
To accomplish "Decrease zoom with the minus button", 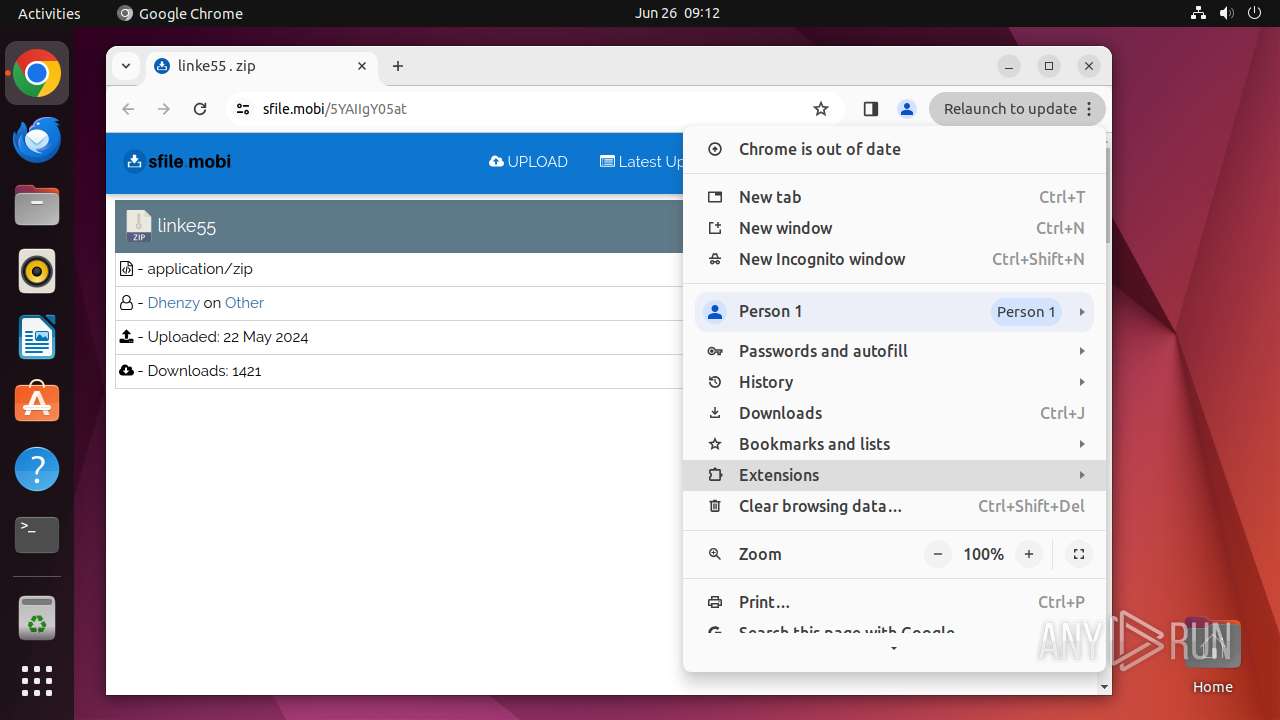I will coord(938,554).
